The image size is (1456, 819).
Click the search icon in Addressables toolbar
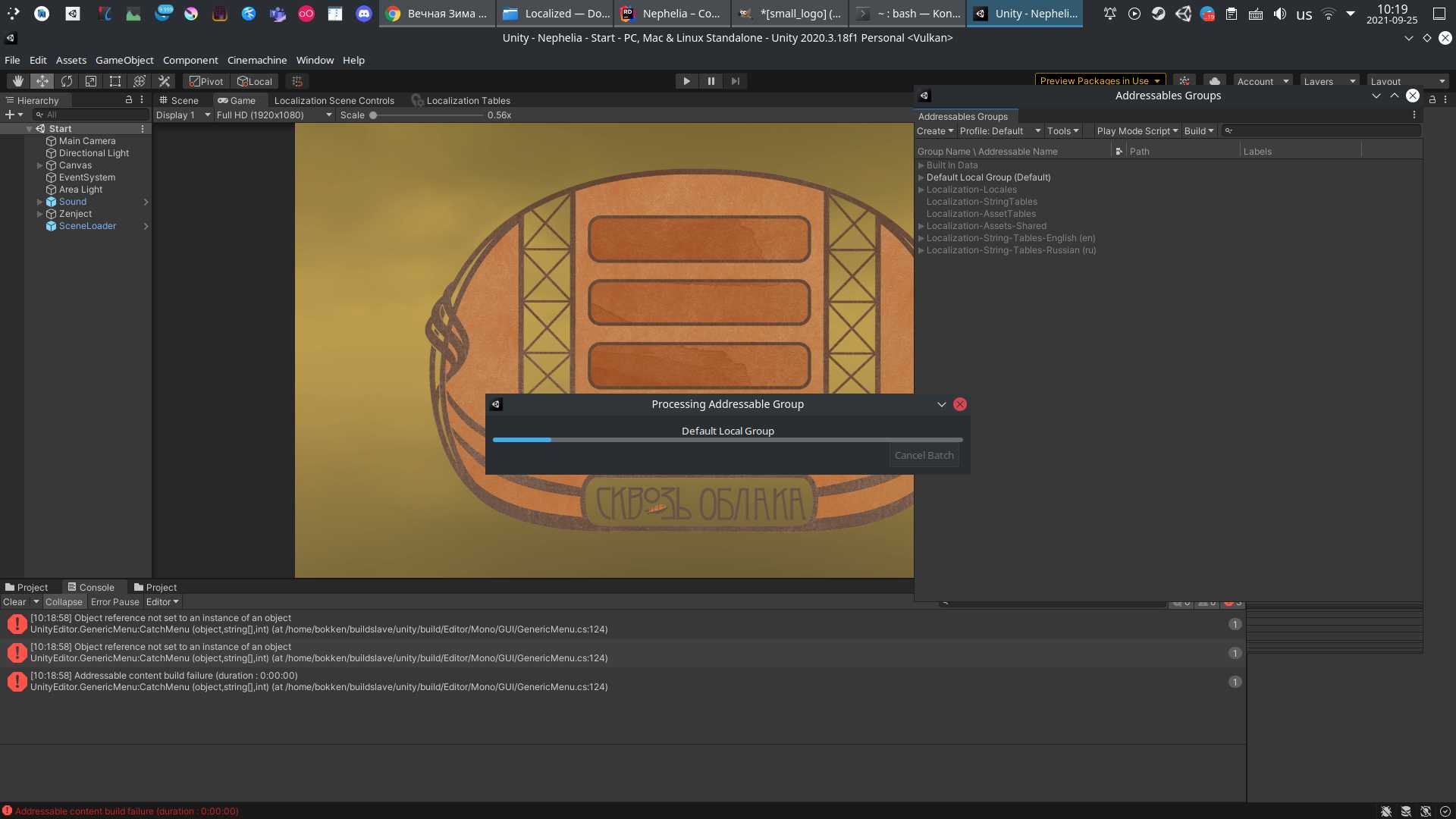point(1228,130)
